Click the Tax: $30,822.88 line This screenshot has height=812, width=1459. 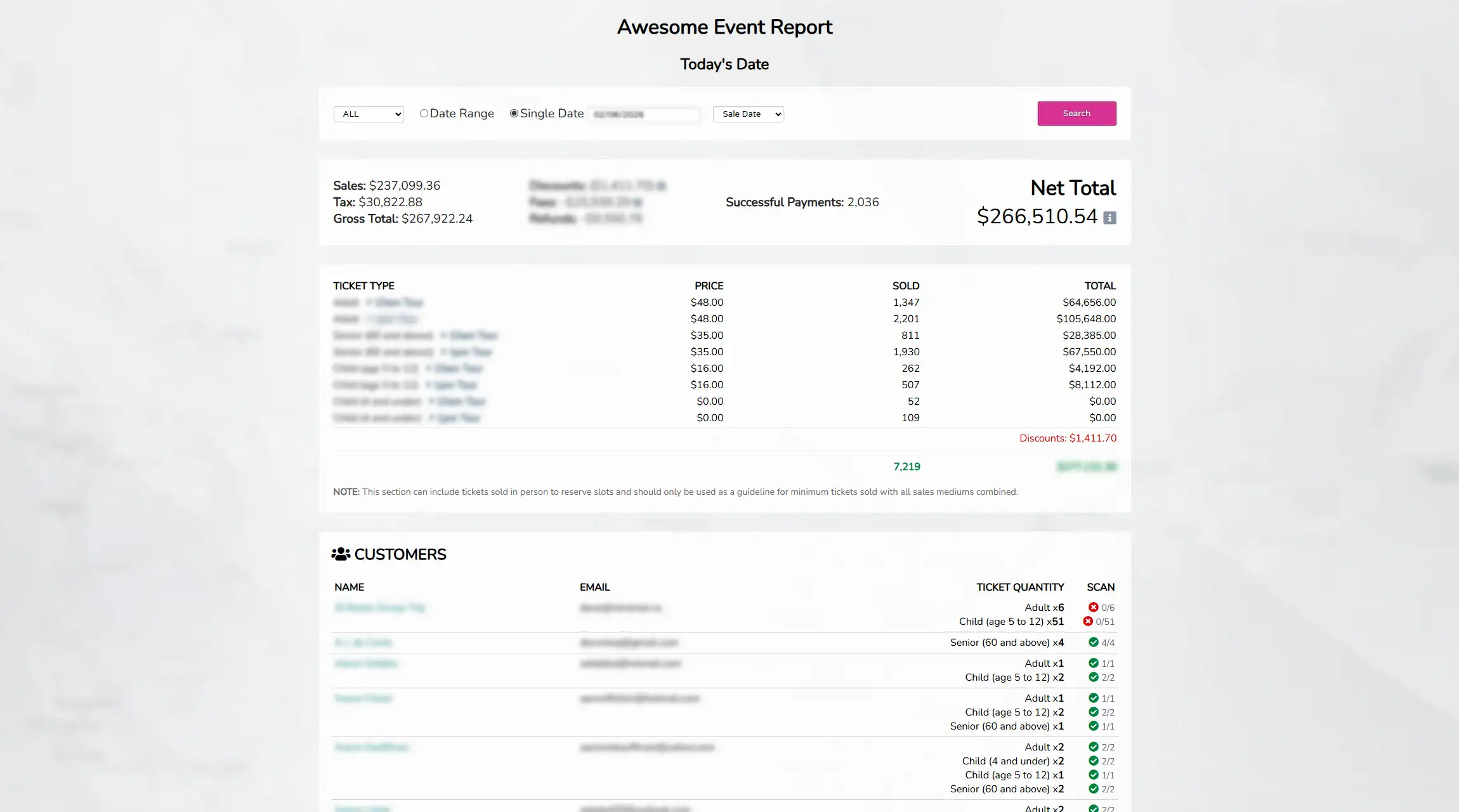pos(377,202)
